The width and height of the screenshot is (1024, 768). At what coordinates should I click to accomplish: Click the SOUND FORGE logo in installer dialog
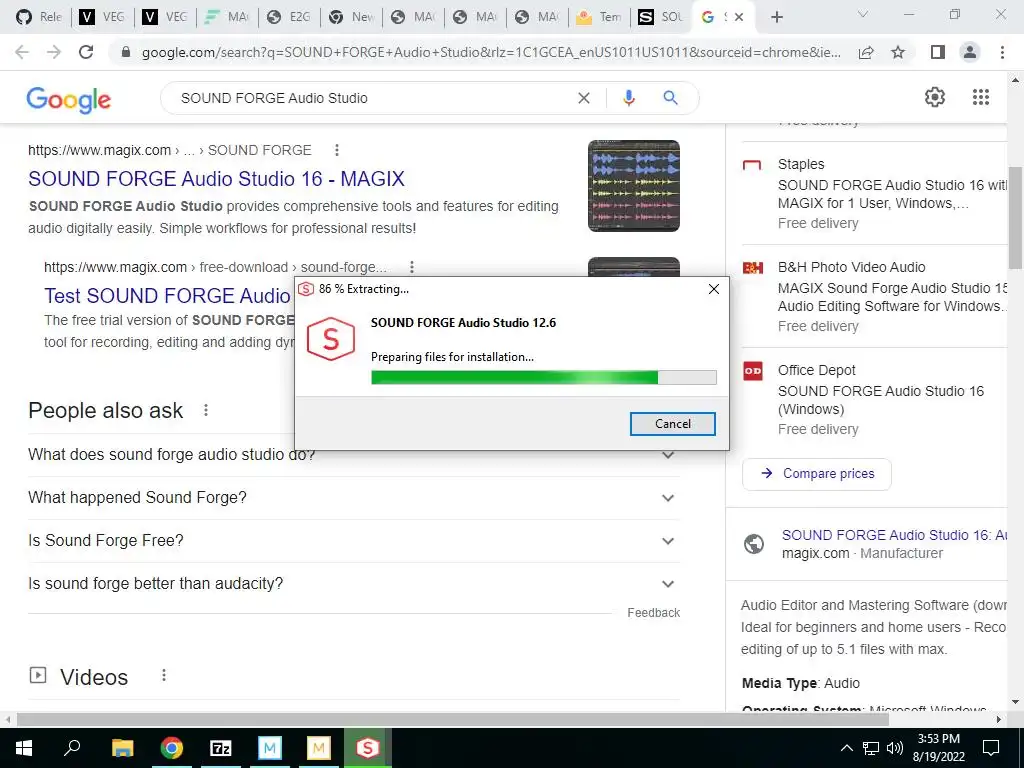(x=330, y=339)
